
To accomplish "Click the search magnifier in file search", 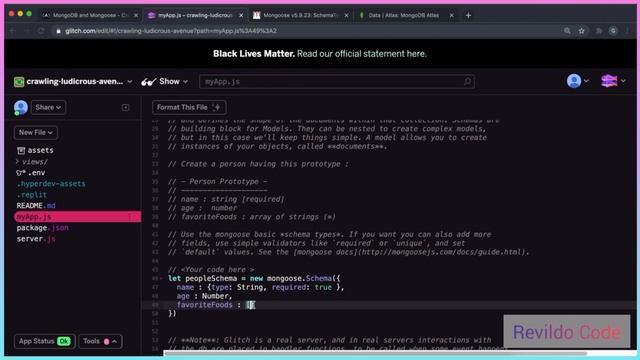I will click(x=467, y=82).
